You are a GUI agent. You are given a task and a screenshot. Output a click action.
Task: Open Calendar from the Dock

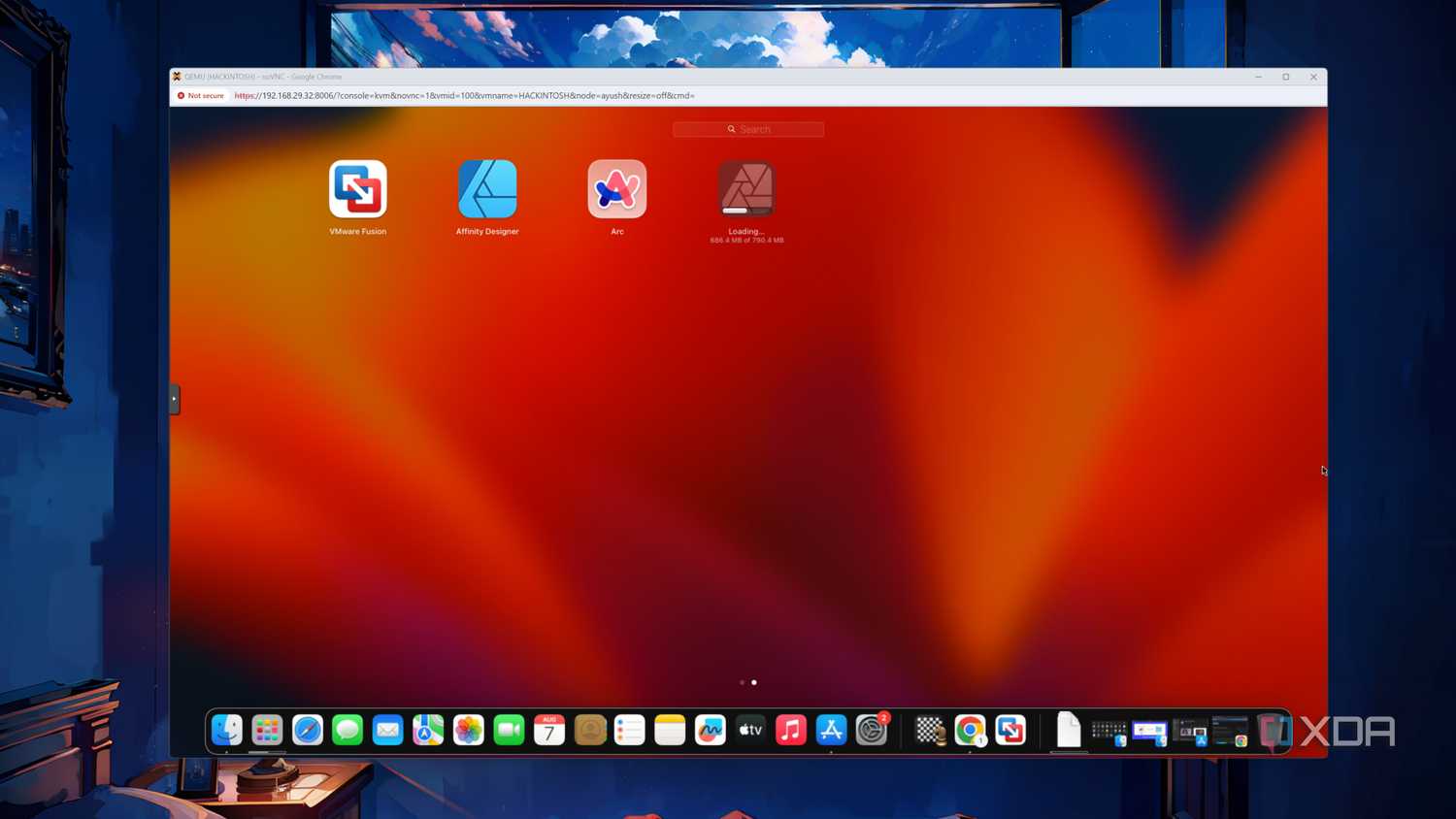[549, 730]
